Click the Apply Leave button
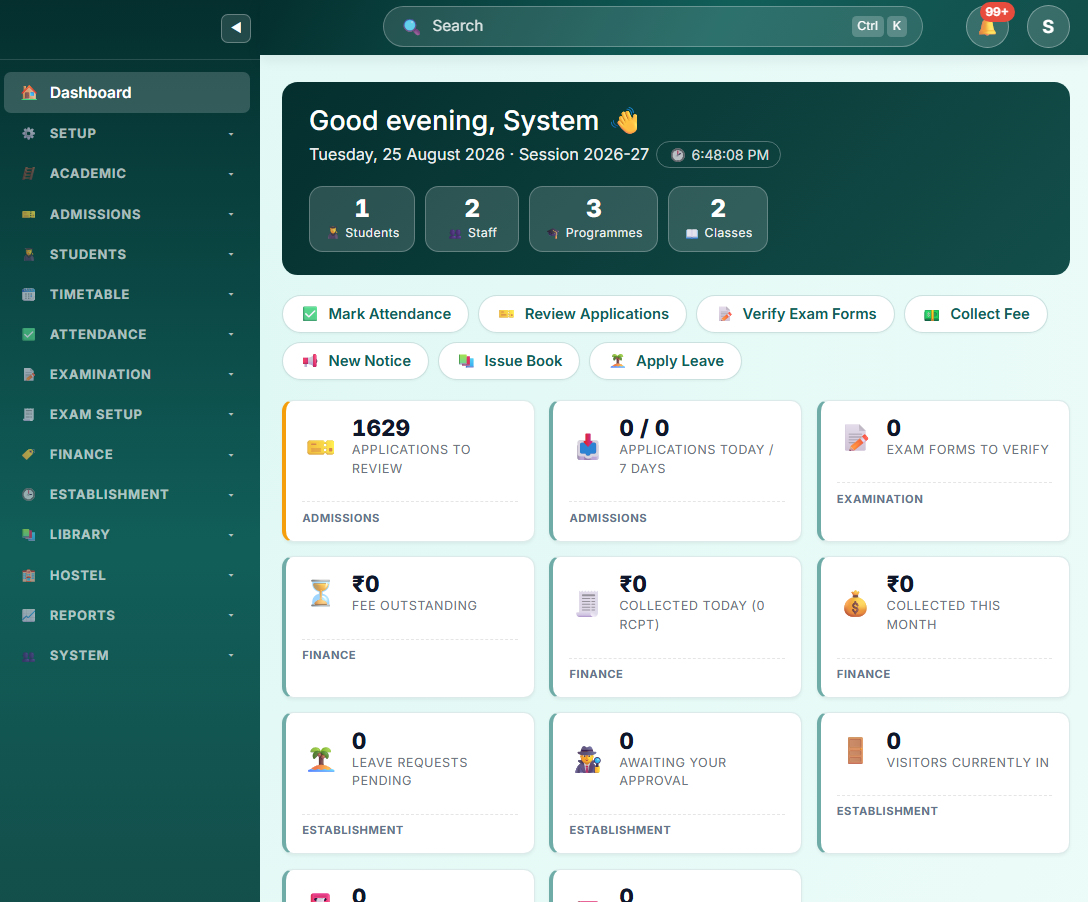1088x902 pixels. (x=665, y=361)
